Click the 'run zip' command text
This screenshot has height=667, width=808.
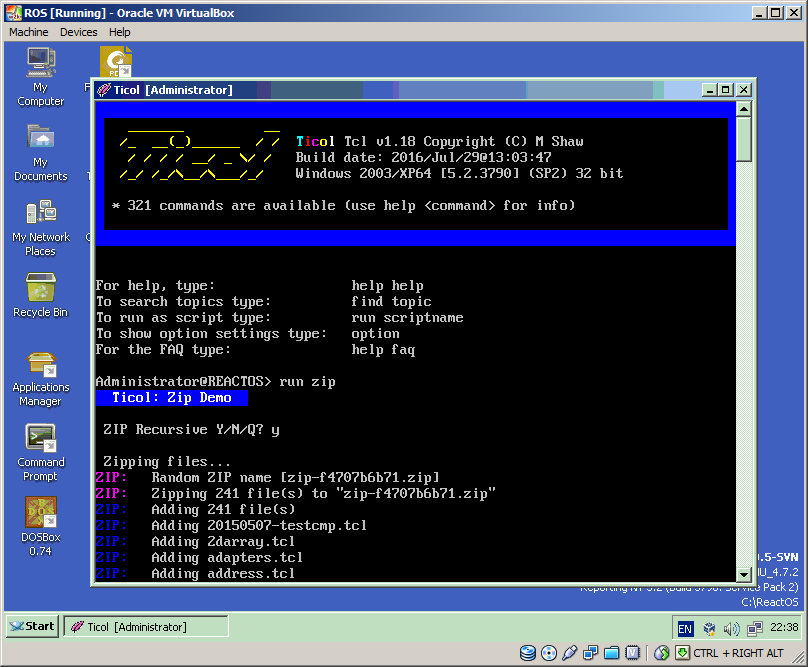[x=307, y=381]
